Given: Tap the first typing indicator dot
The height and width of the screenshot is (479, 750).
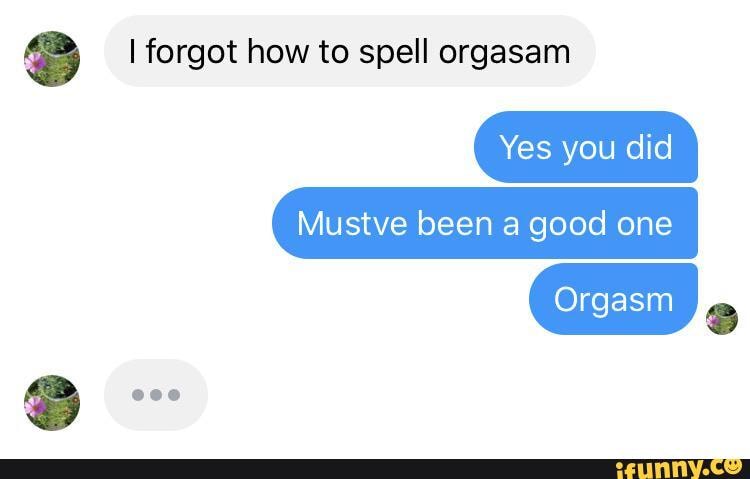Looking at the screenshot, I should (x=138, y=395).
